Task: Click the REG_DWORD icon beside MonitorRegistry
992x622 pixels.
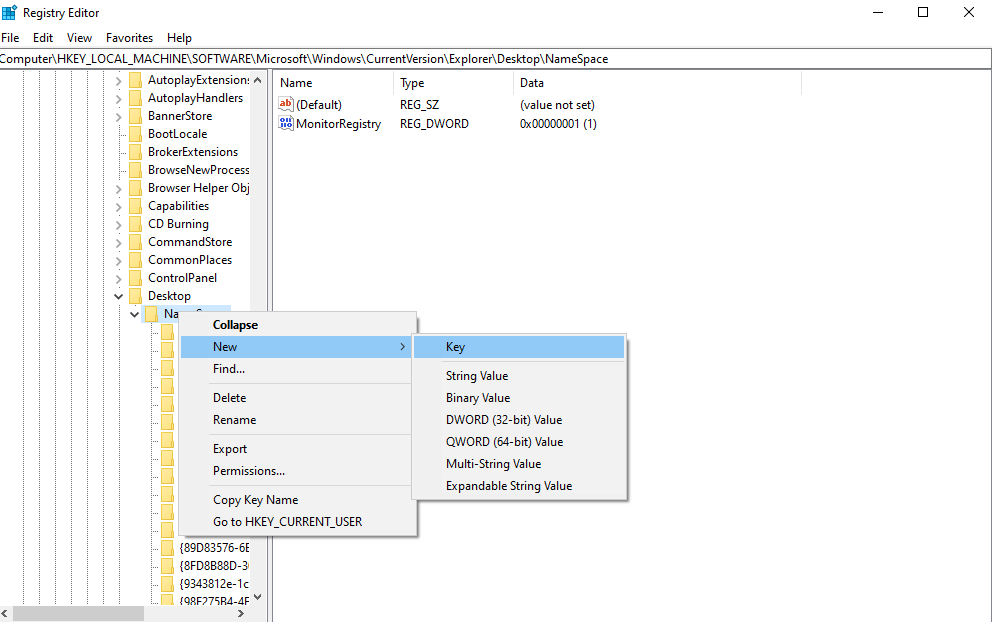Action: pos(285,123)
